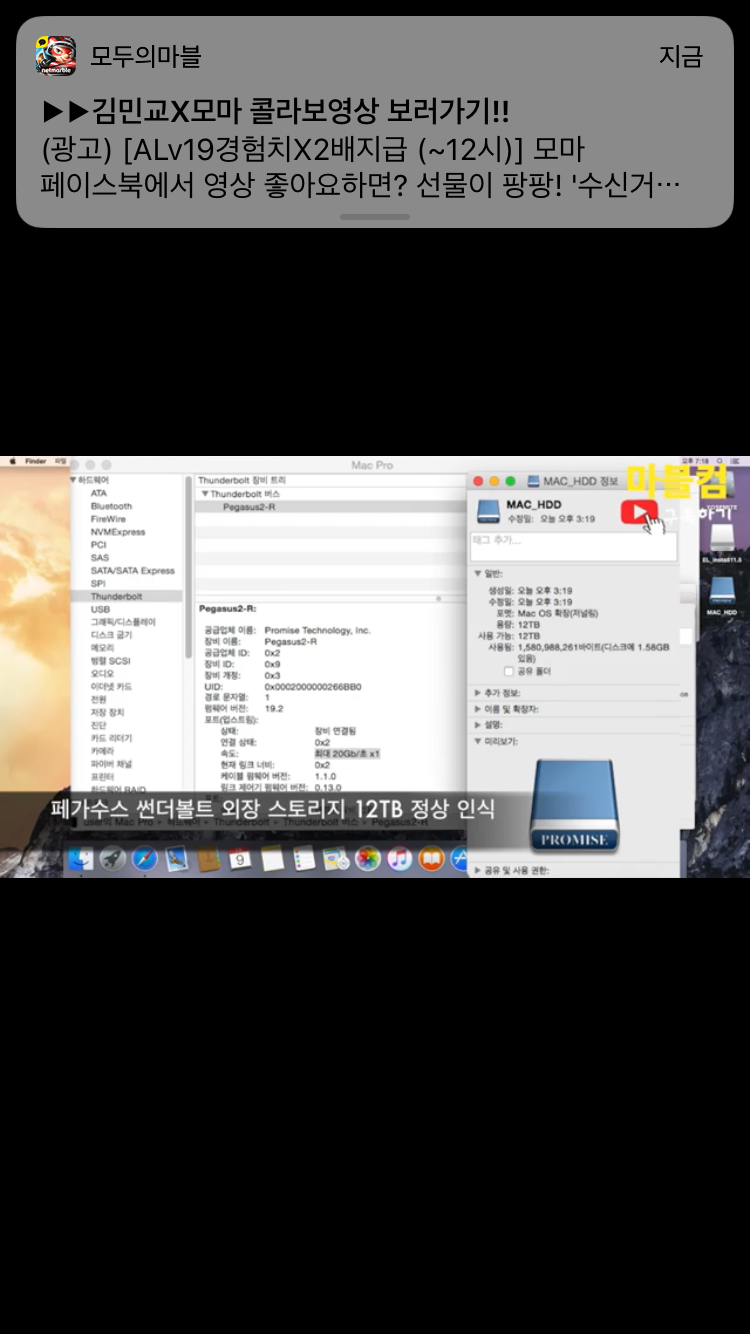Open 파일 menu in menu bar

pos(61,462)
